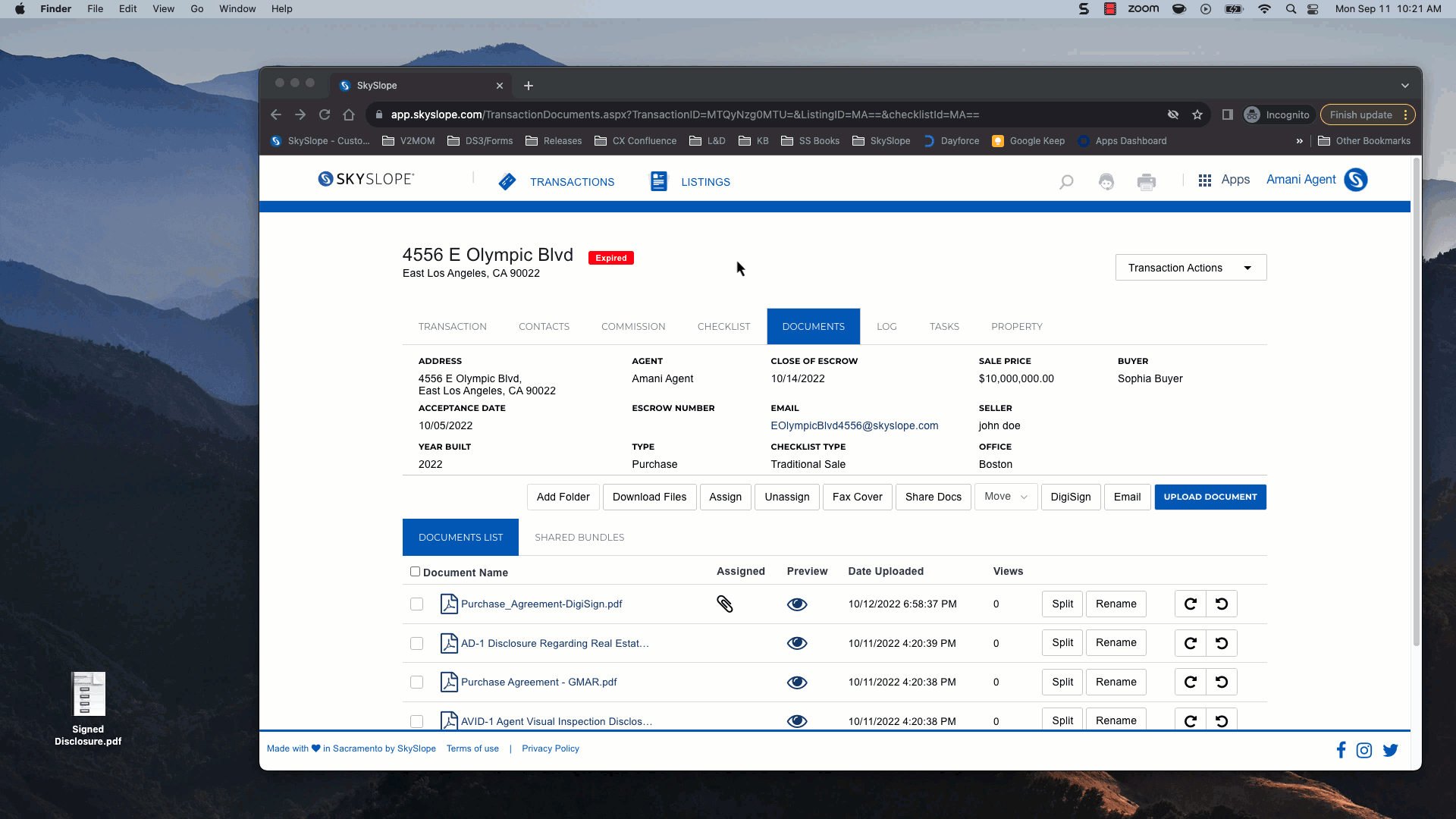Open SkySlope Twitter icon in footer
The image size is (1456, 819).
[1390, 750]
